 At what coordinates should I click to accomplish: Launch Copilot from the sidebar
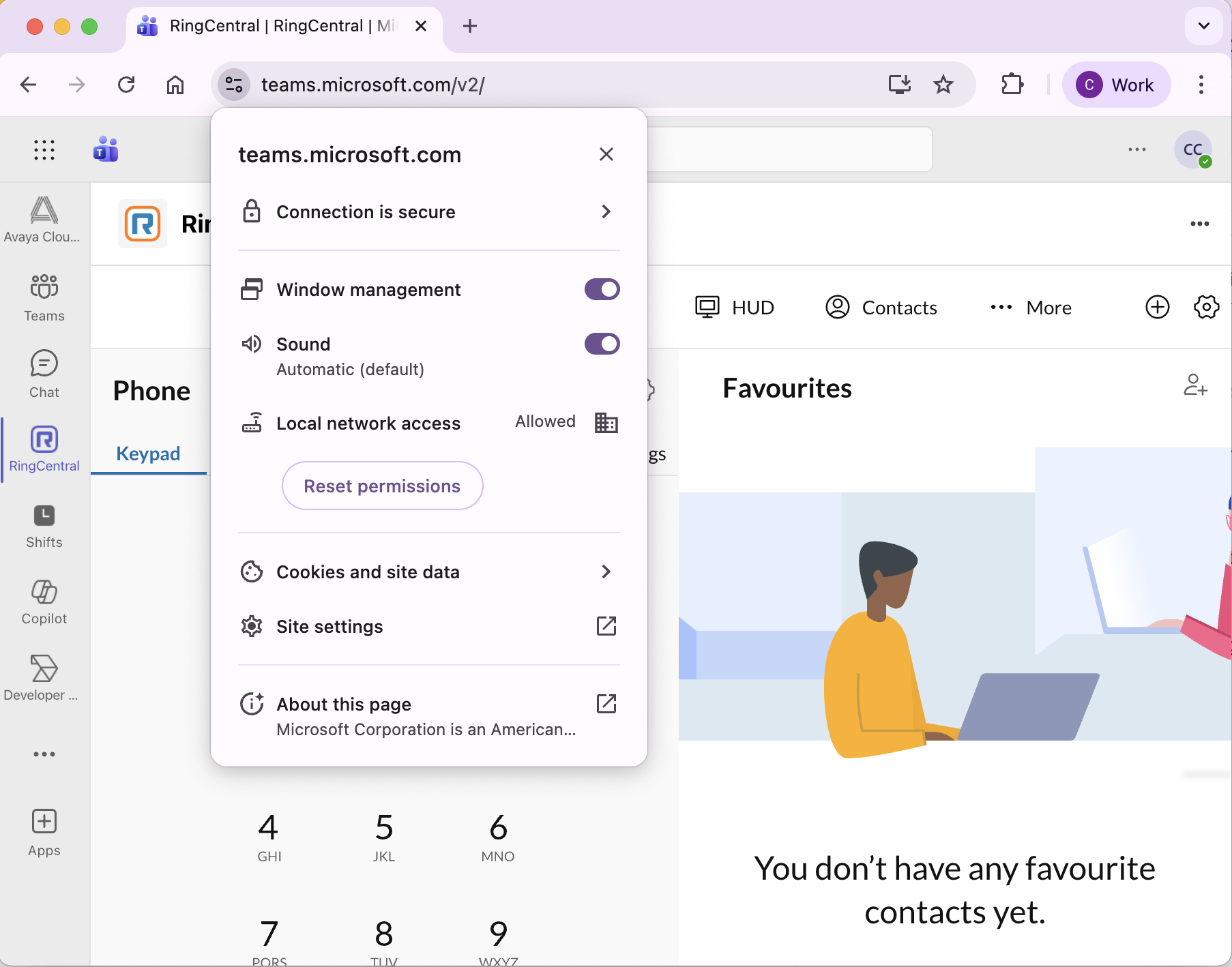tap(44, 601)
